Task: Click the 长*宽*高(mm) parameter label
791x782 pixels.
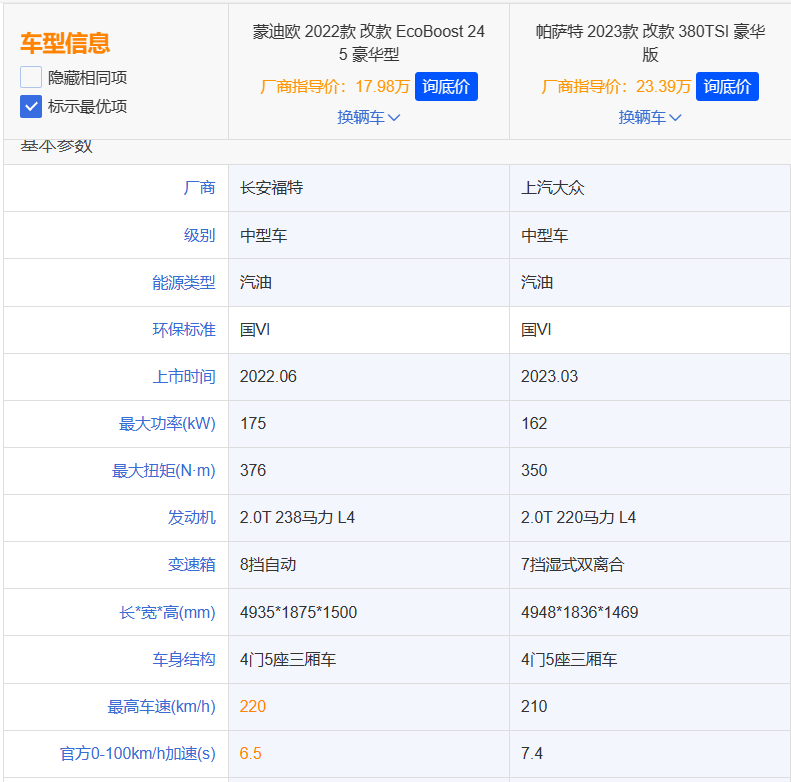Action: (167, 612)
